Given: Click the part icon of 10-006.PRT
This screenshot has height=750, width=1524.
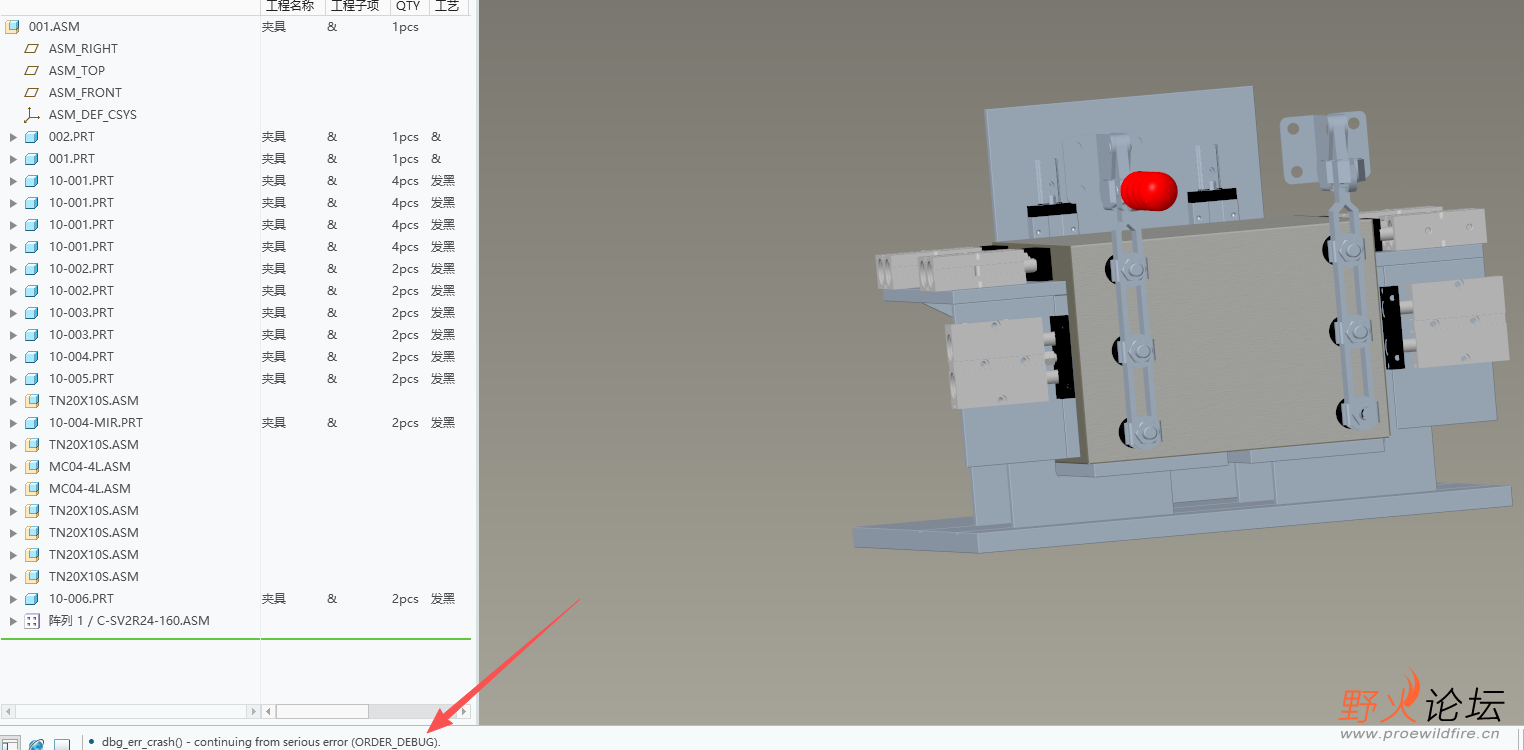Looking at the screenshot, I should [x=31, y=599].
